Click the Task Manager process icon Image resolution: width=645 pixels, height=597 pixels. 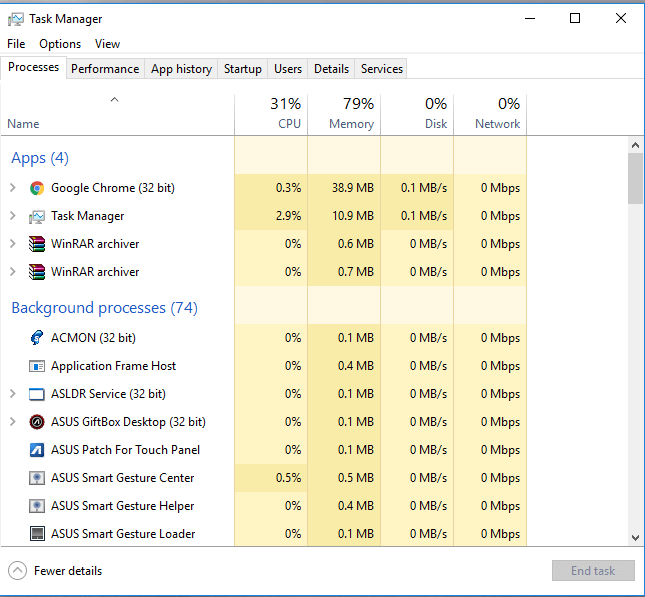pyautogui.click(x=37, y=216)
